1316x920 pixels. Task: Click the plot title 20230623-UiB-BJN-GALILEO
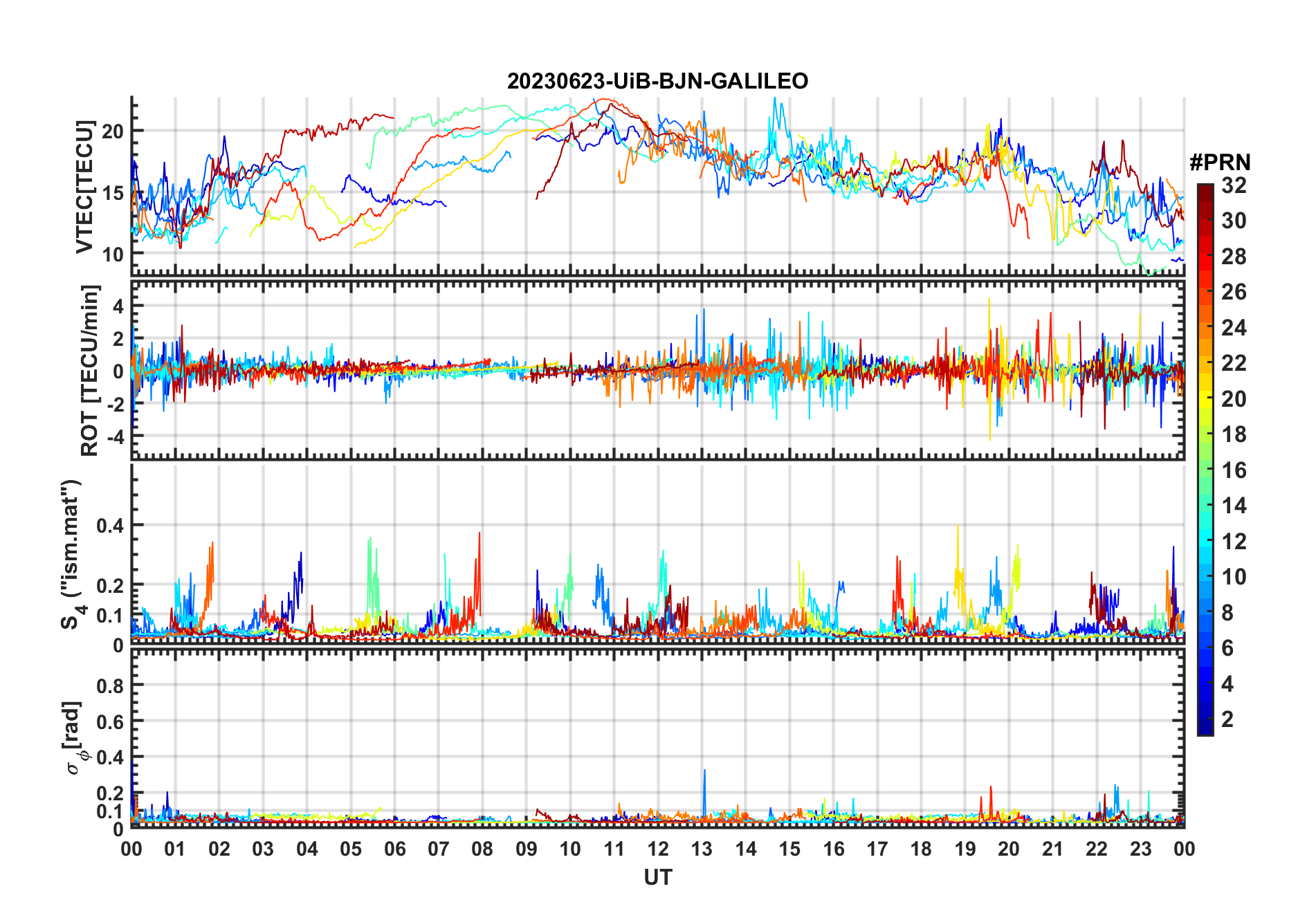(657, 82)
